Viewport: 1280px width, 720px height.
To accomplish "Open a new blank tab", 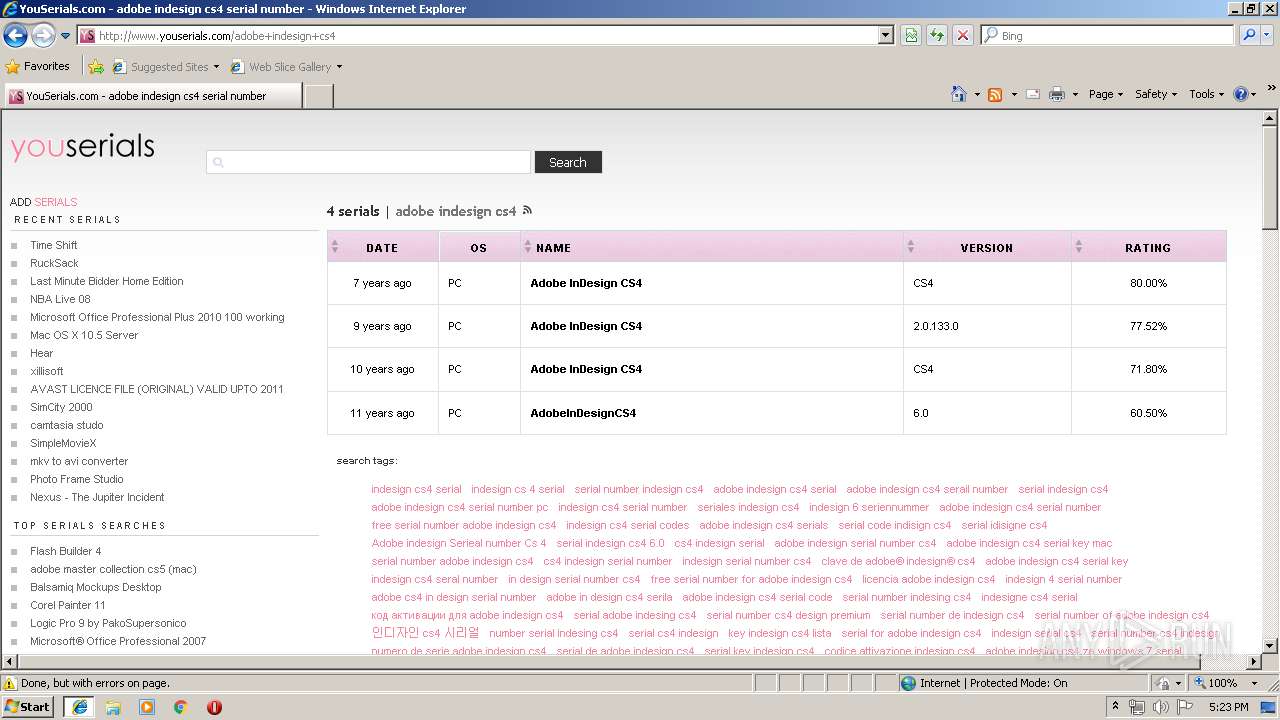I will (x=318, y=96).
